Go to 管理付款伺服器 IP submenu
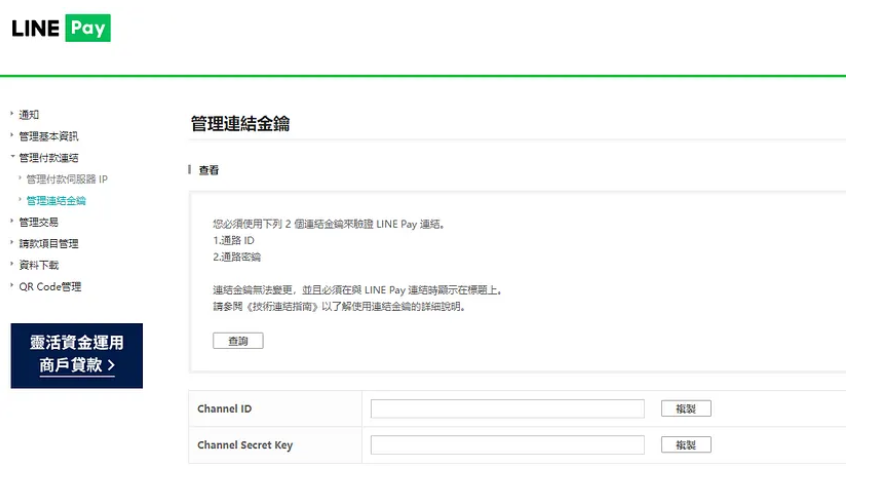Viewport: 883px width, 487px height. (67, 179)
